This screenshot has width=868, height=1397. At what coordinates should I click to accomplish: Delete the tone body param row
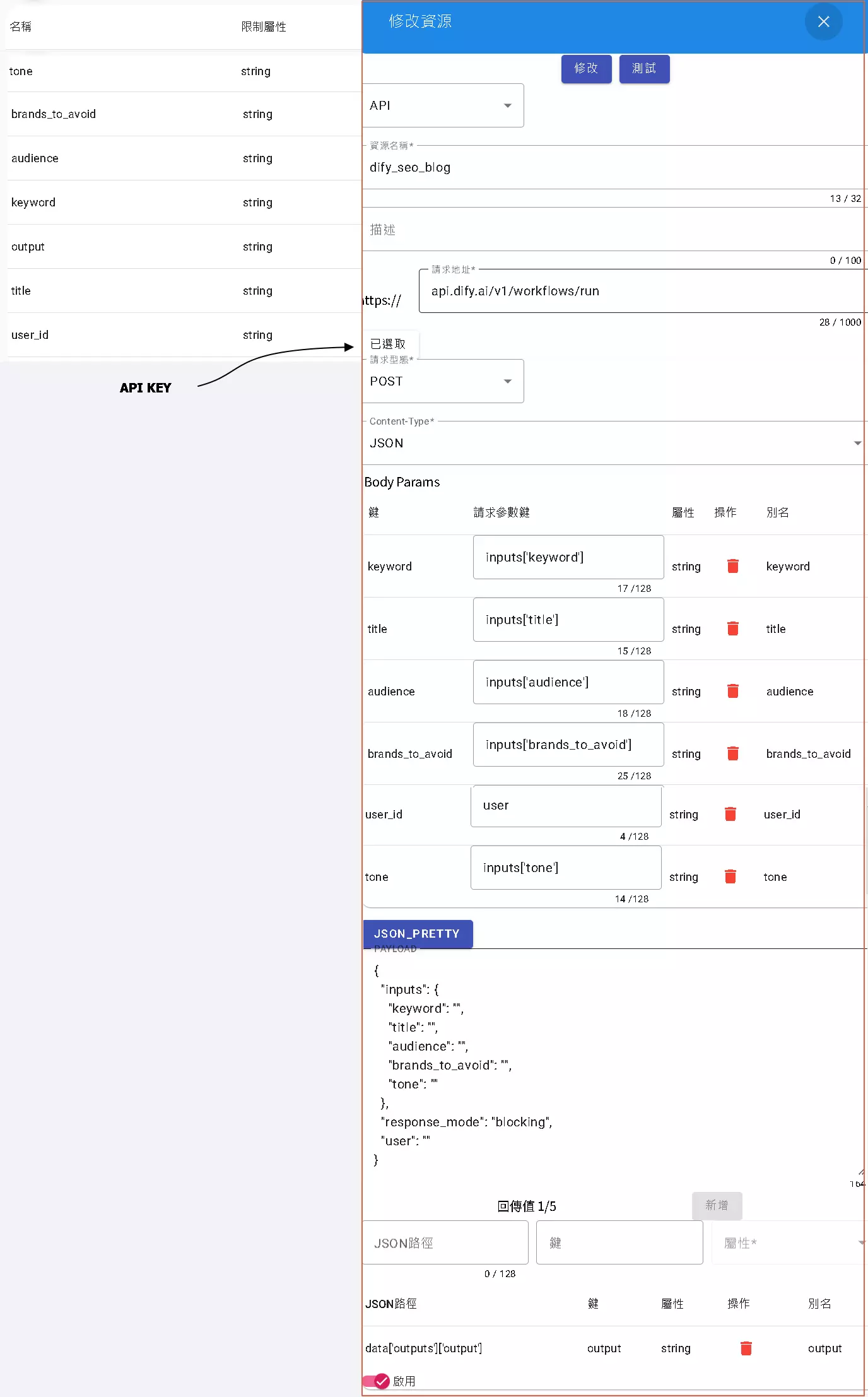pyautogui.click(x=730, y=876)
